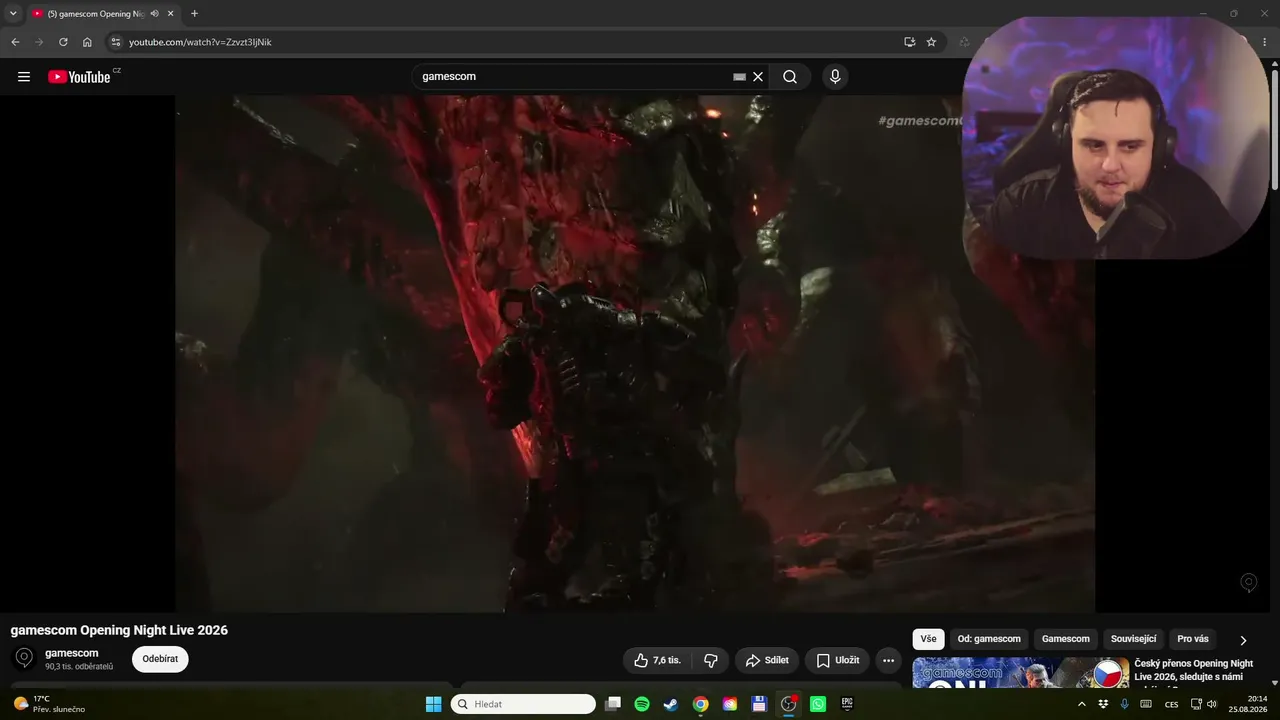
Task: Reload the YouTube page
Action: tap(63, 42)
